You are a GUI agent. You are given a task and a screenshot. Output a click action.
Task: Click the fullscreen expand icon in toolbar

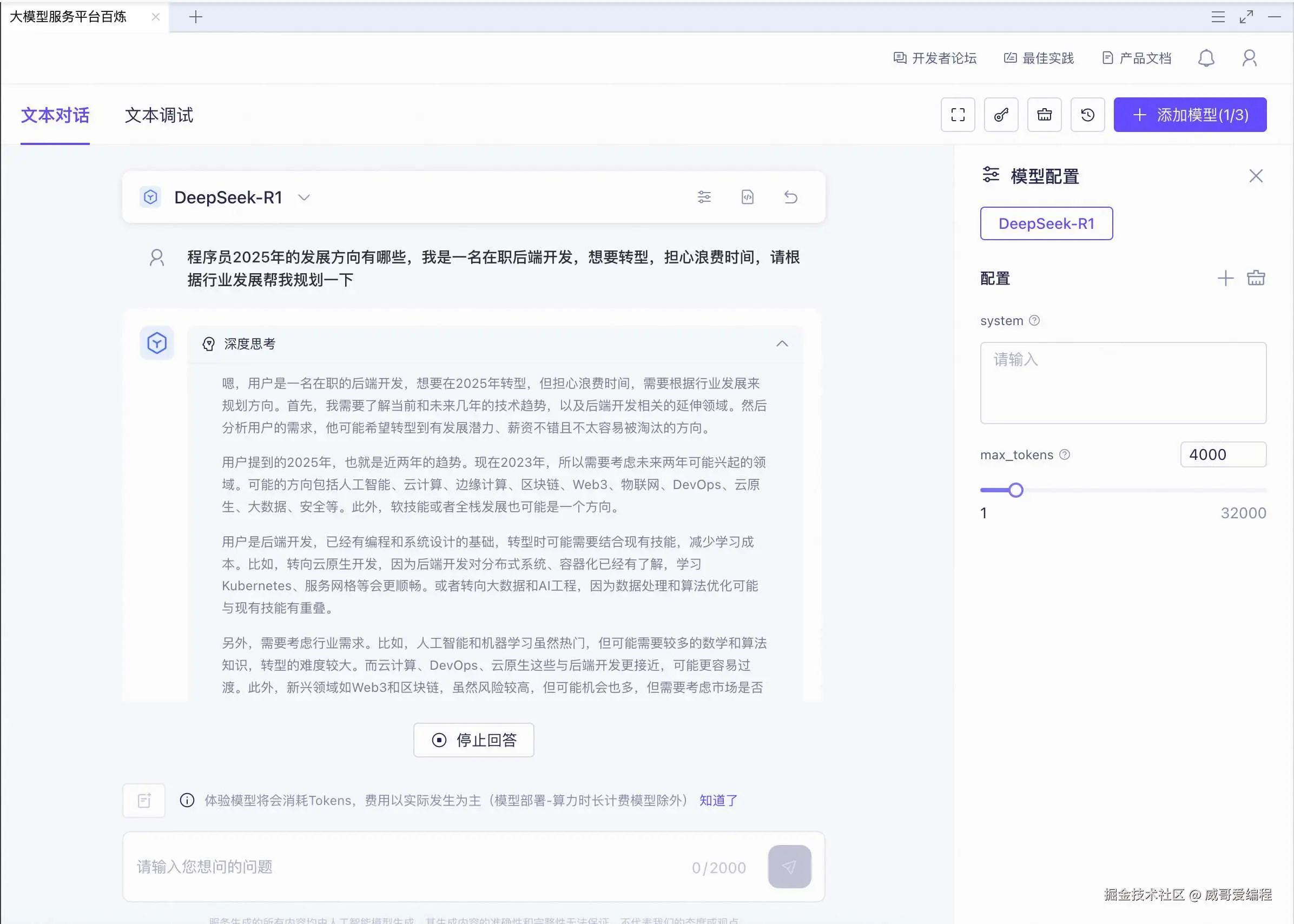[958, 115]
